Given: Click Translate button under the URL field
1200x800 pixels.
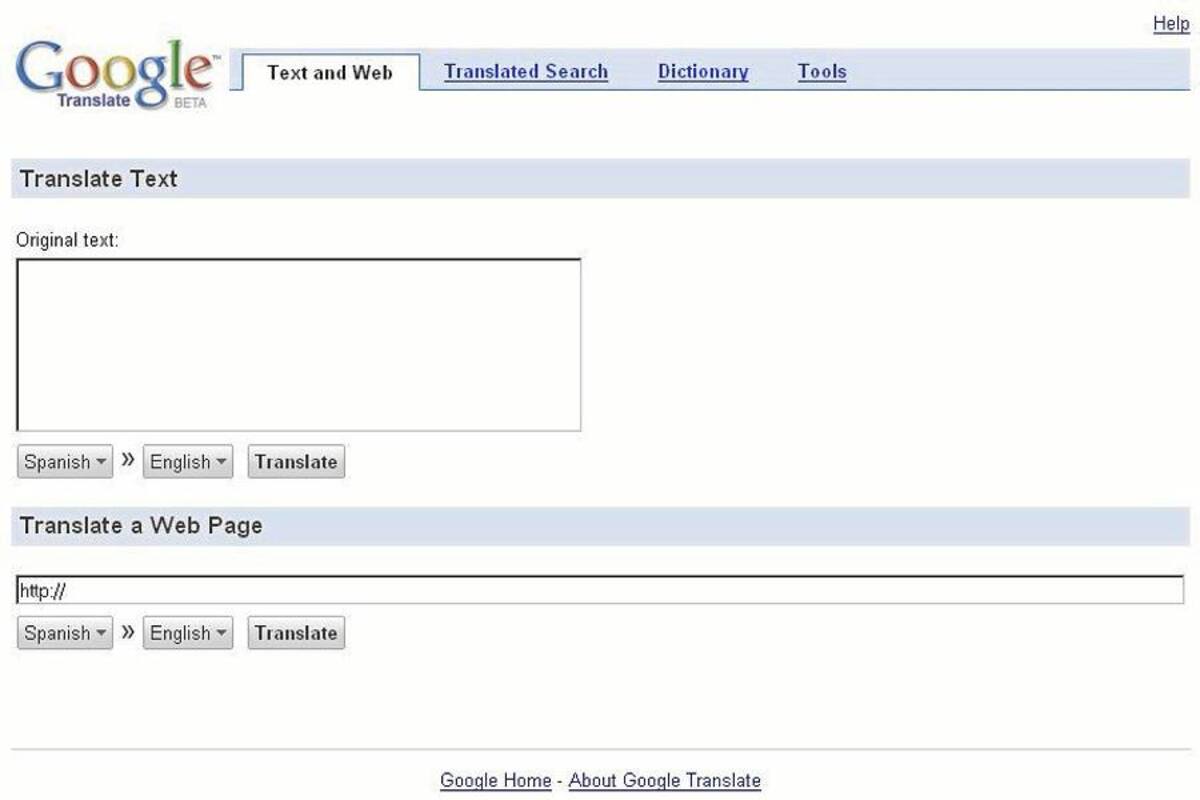Looking at the screenshot, I should coord(296,633).
